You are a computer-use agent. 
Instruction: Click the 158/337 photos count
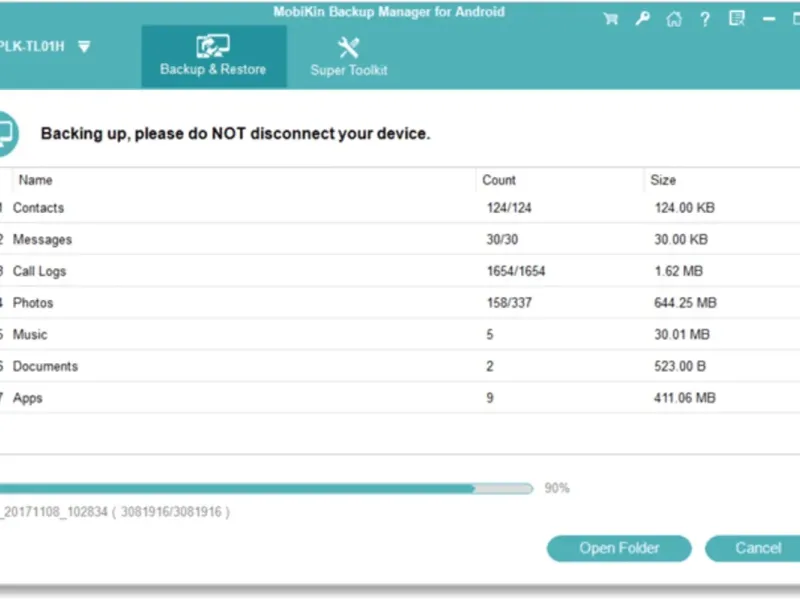pos(509,303)
